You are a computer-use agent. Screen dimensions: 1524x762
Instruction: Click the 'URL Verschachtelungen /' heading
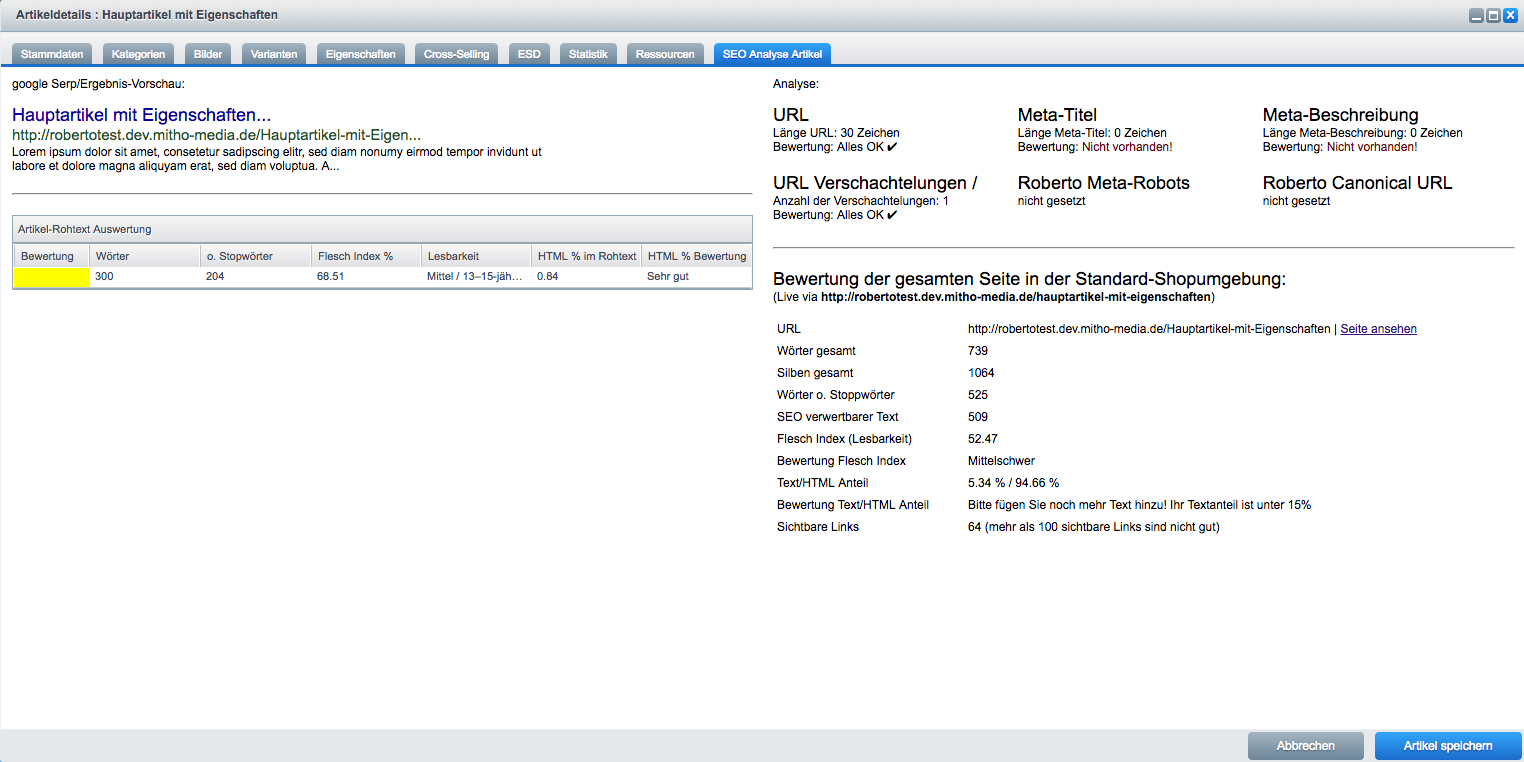tap(875, 183)
